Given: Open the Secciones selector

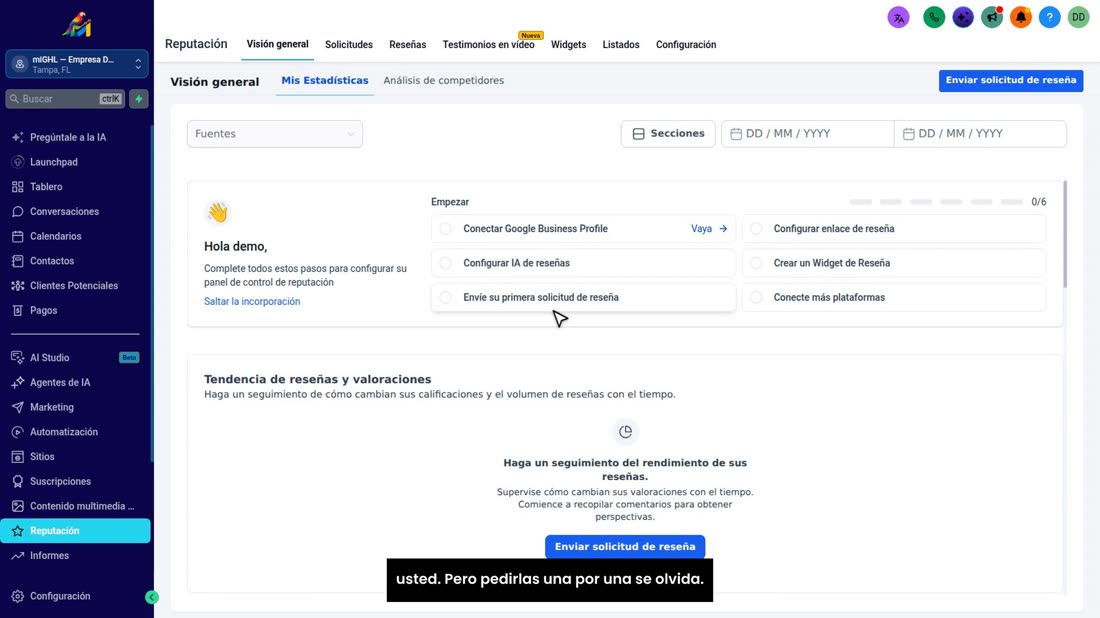Looking at the screenshot, I should [x=668, y=134].
